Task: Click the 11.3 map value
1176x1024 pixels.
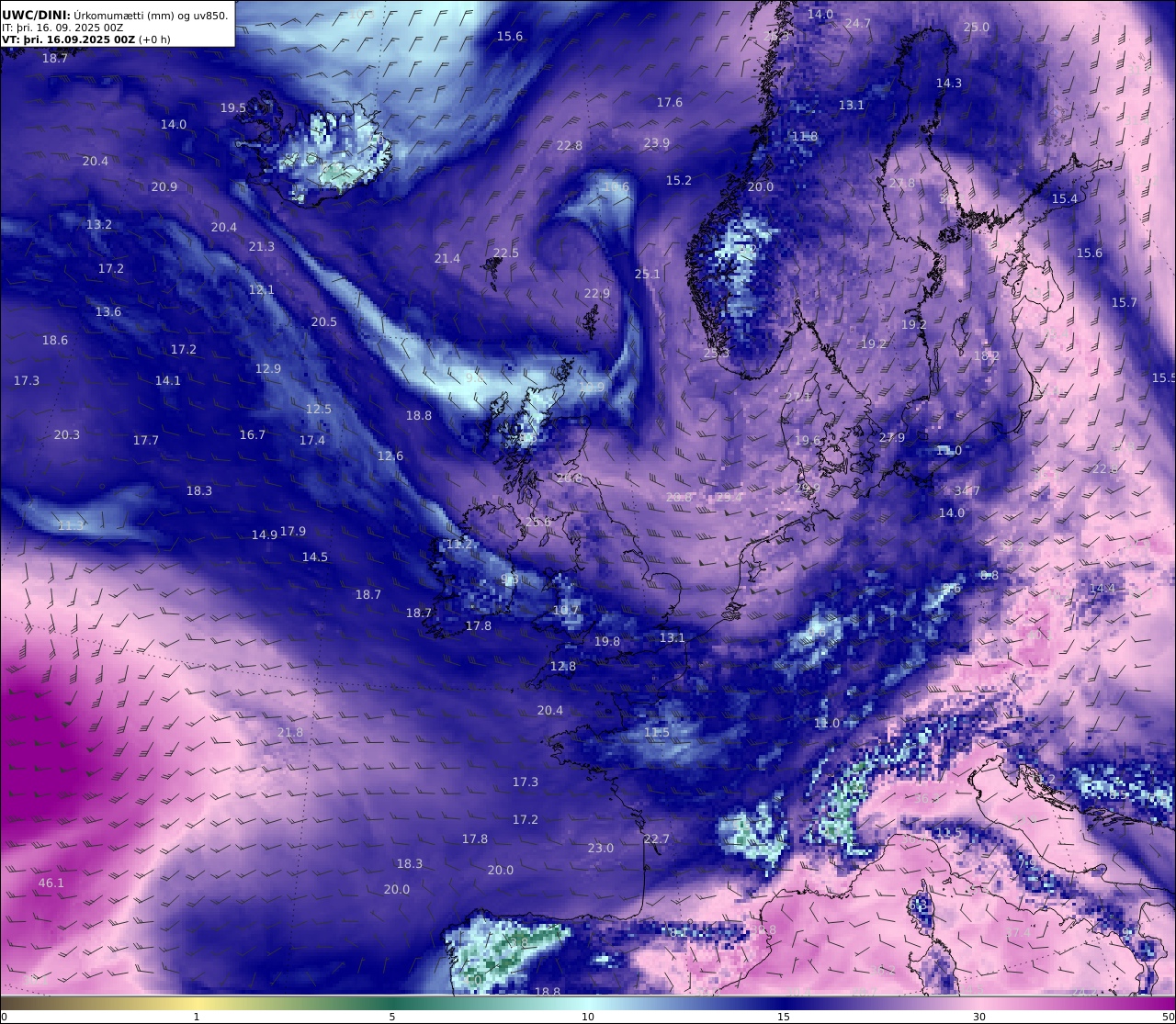Action: coord(71,526)
